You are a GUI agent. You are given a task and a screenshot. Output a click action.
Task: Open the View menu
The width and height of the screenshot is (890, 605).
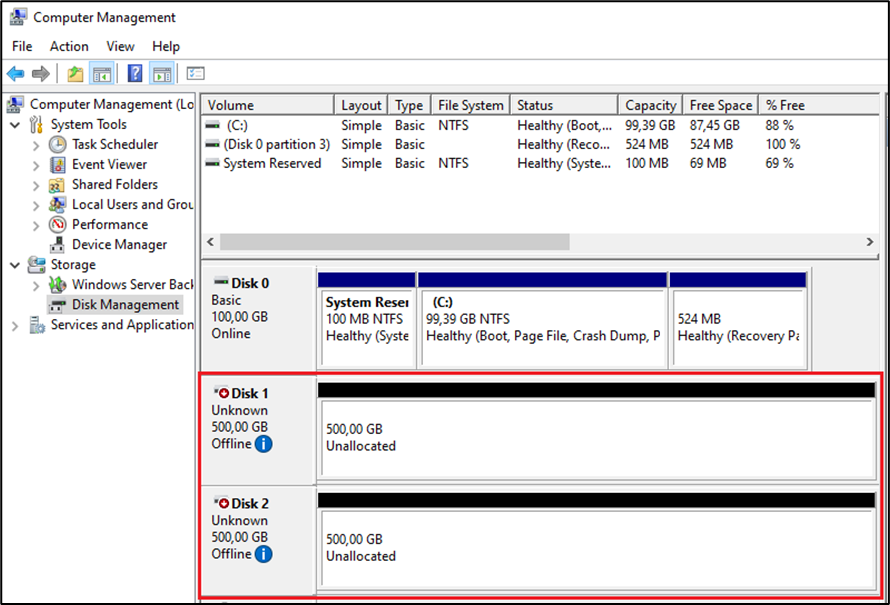(x=120, y=46)
